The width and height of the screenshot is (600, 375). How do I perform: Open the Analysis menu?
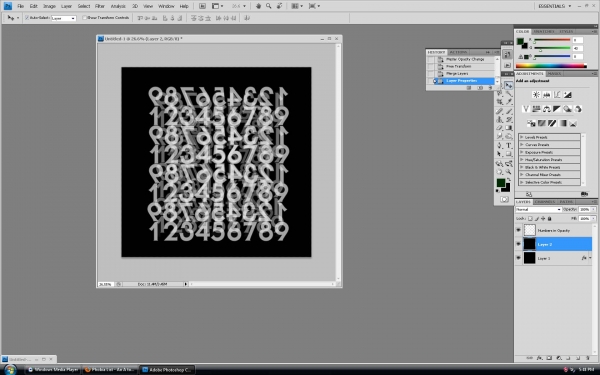(x=118, y=6)
